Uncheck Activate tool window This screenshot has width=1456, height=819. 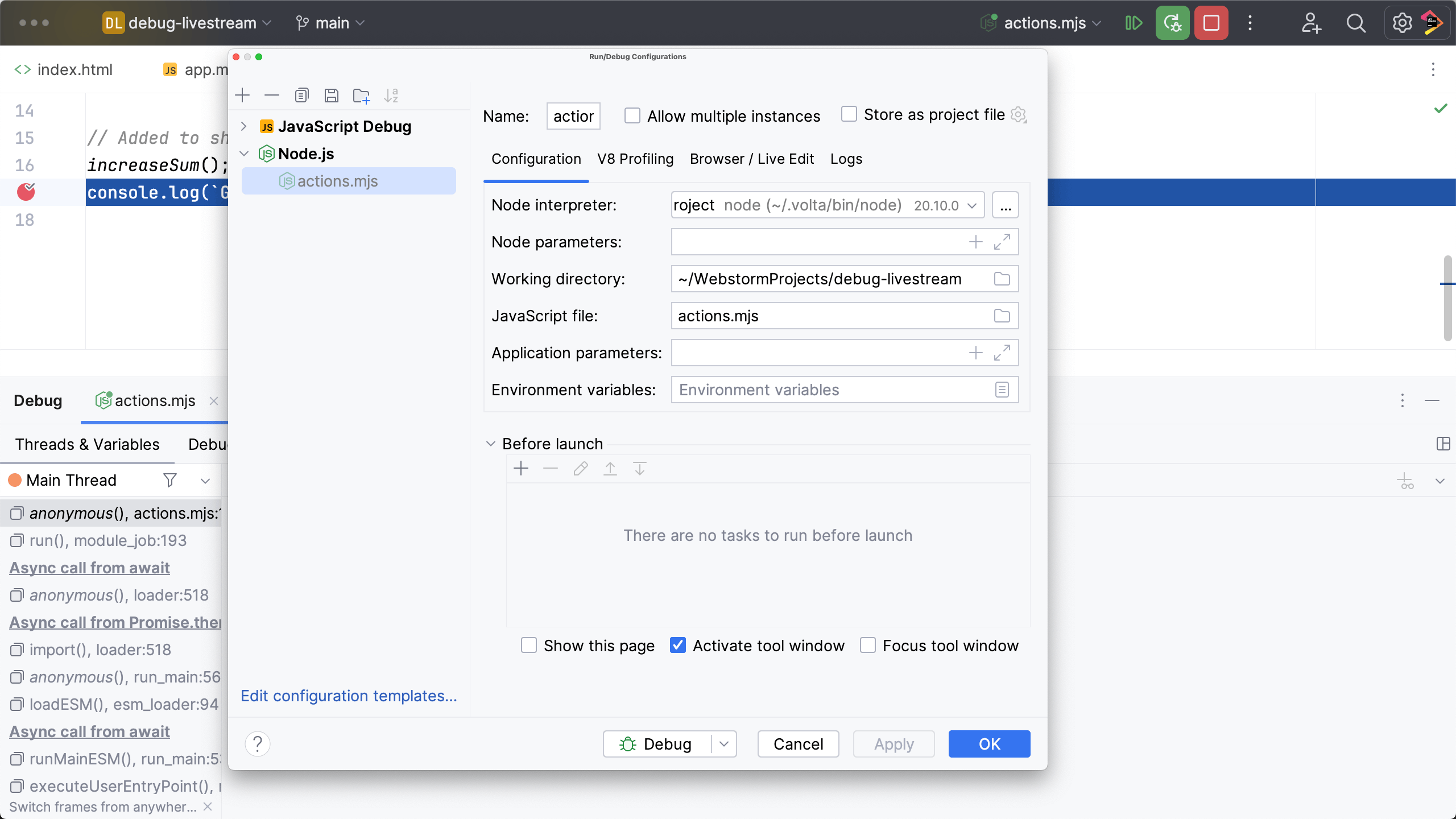point(677,645)
